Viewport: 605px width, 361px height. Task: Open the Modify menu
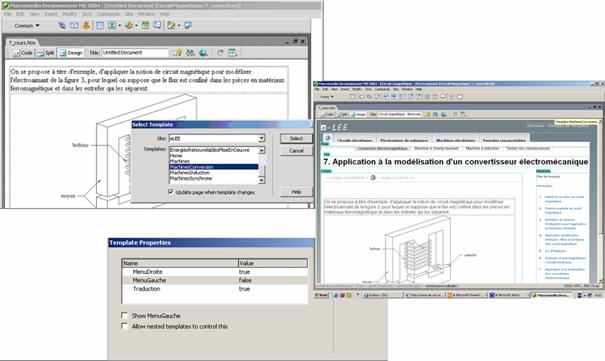(x=69, y=14)
